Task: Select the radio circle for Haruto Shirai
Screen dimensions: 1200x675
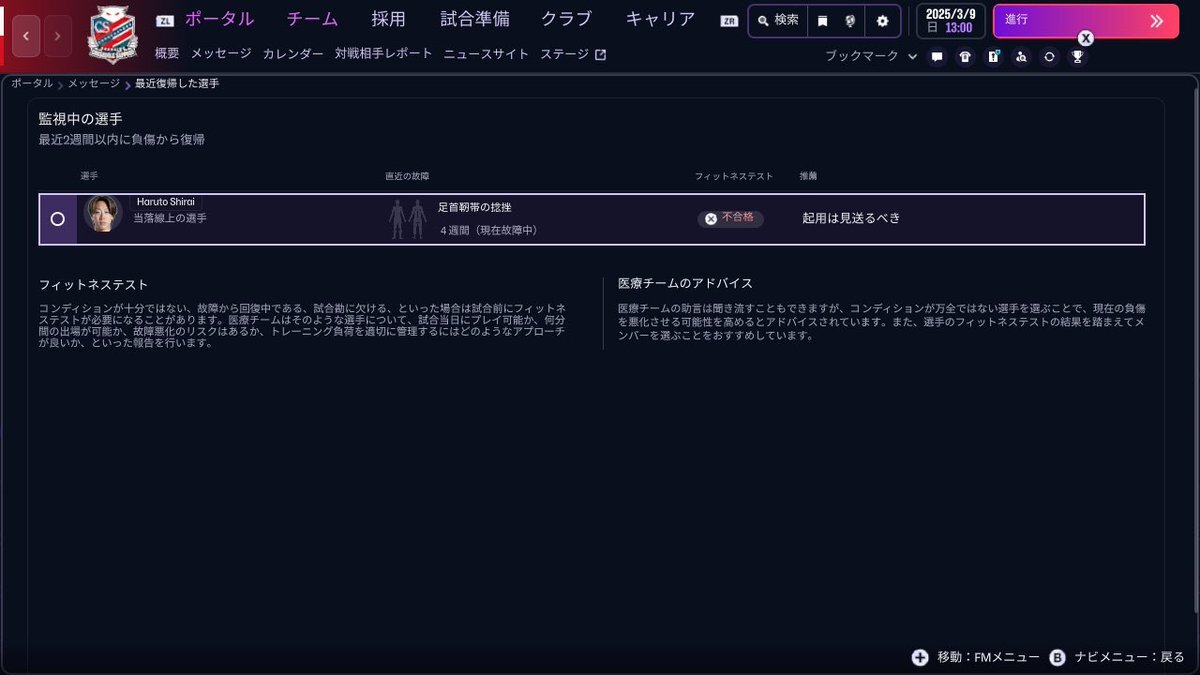Action: [57, 219]
